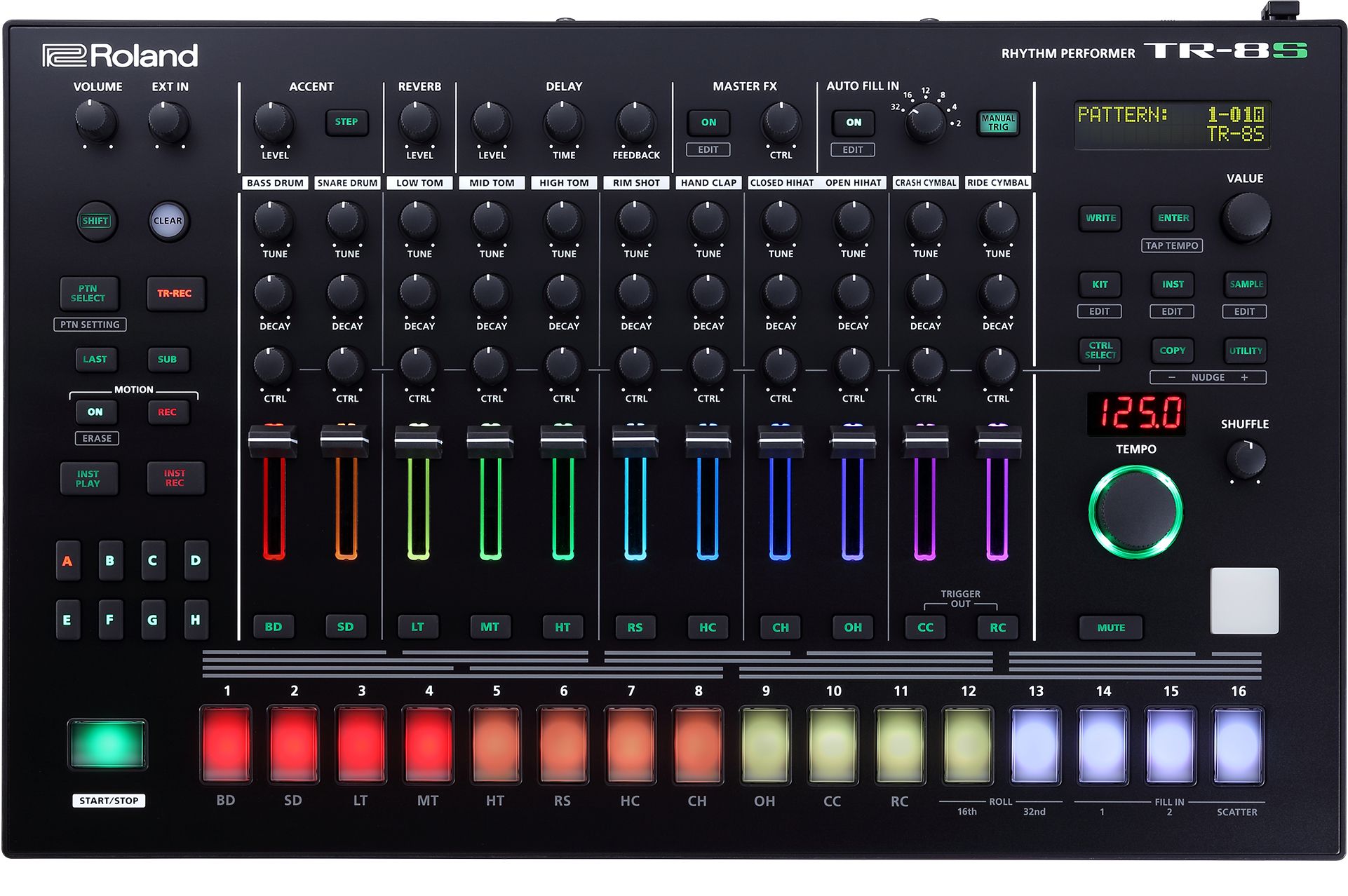Select the BD instrument button
This screenshot has width=1348, height=896.
pos(273,627)
